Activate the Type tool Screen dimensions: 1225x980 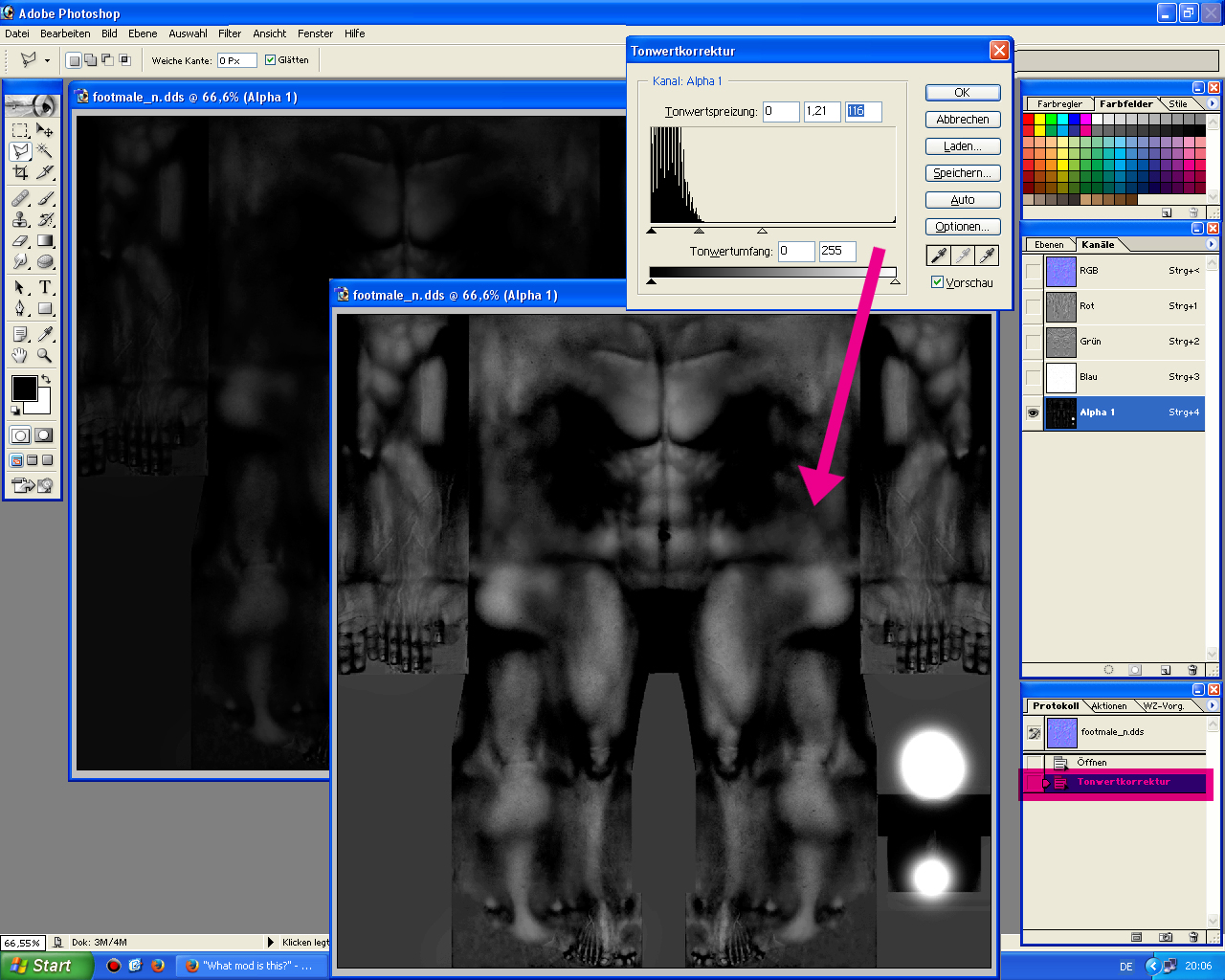coord(45,287)
